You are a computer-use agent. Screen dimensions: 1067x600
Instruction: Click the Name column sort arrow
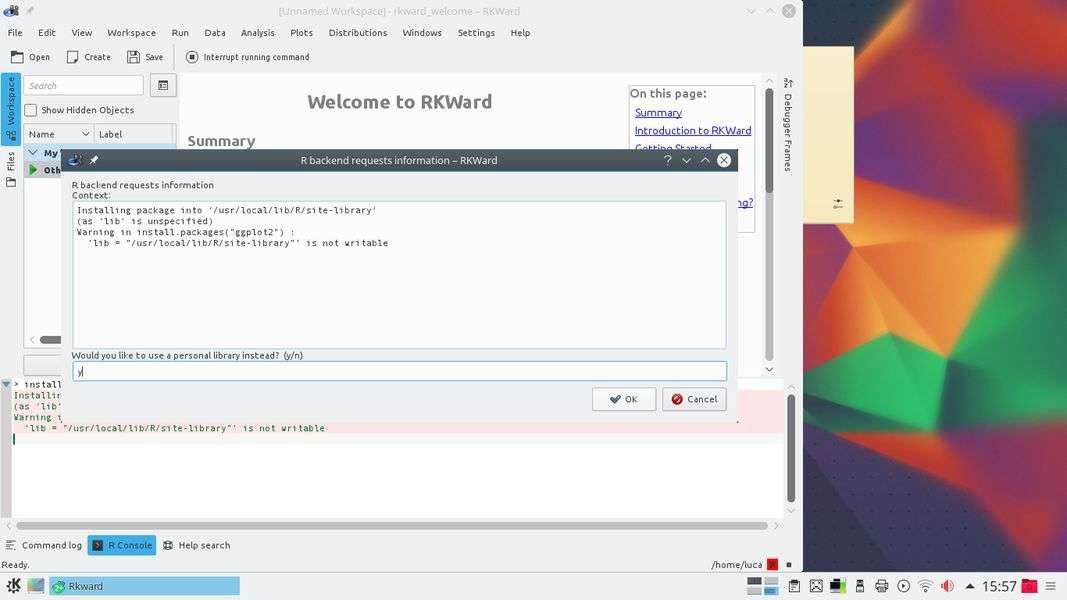(85, 134)
